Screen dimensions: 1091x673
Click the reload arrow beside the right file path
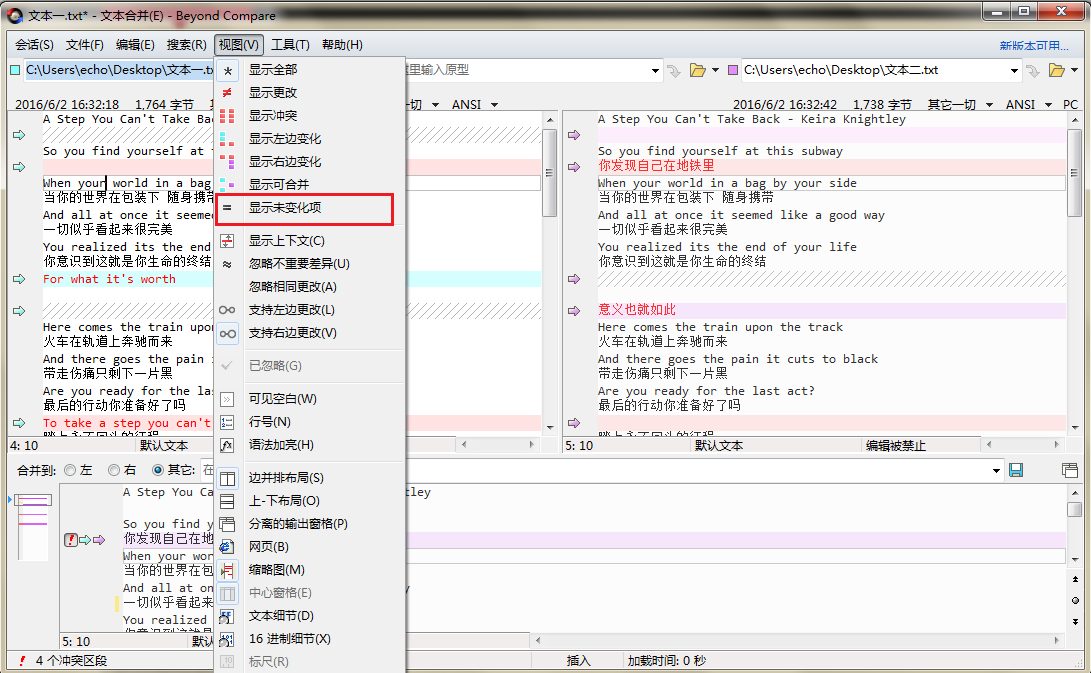pos(1033,71)
